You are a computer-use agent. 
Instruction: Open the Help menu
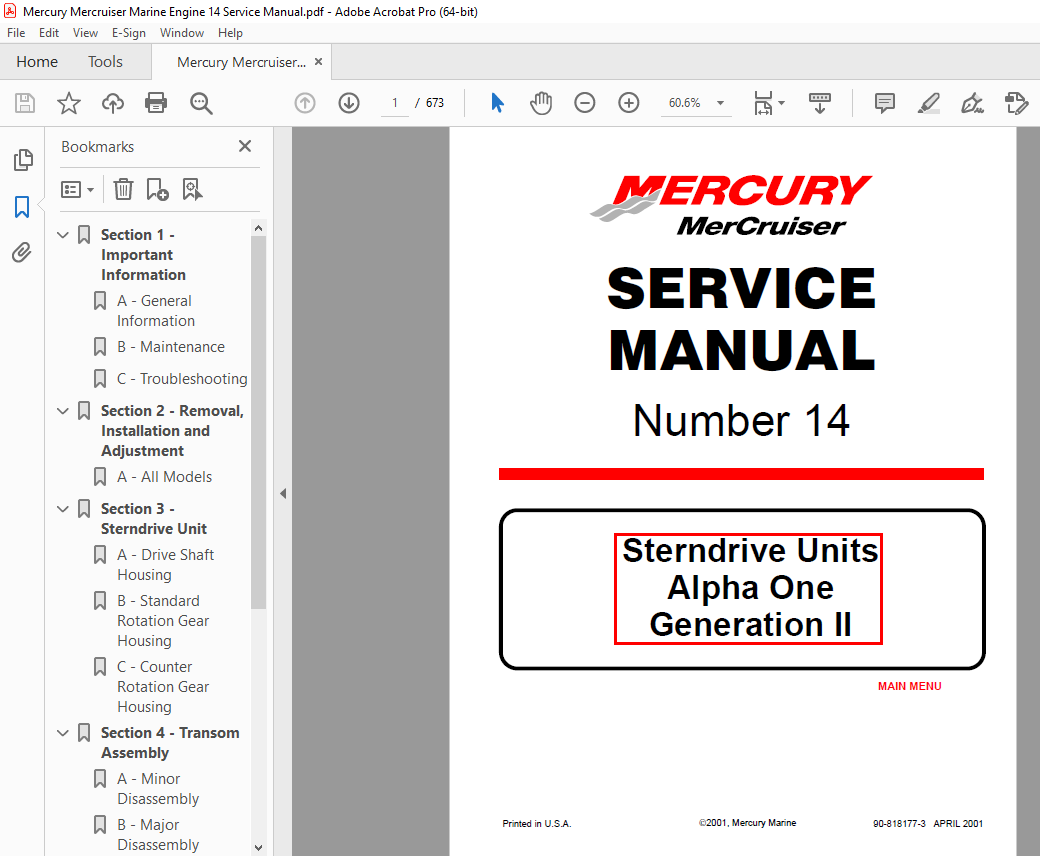tap(230, 32)
